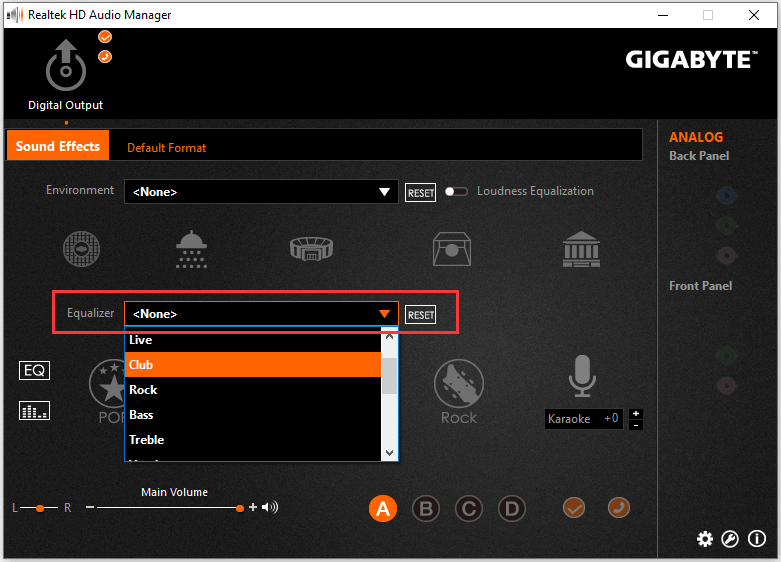Click the Karaoke microphone icon
The width and height of the screenshot is (781, 562).
tap(583, 377)
